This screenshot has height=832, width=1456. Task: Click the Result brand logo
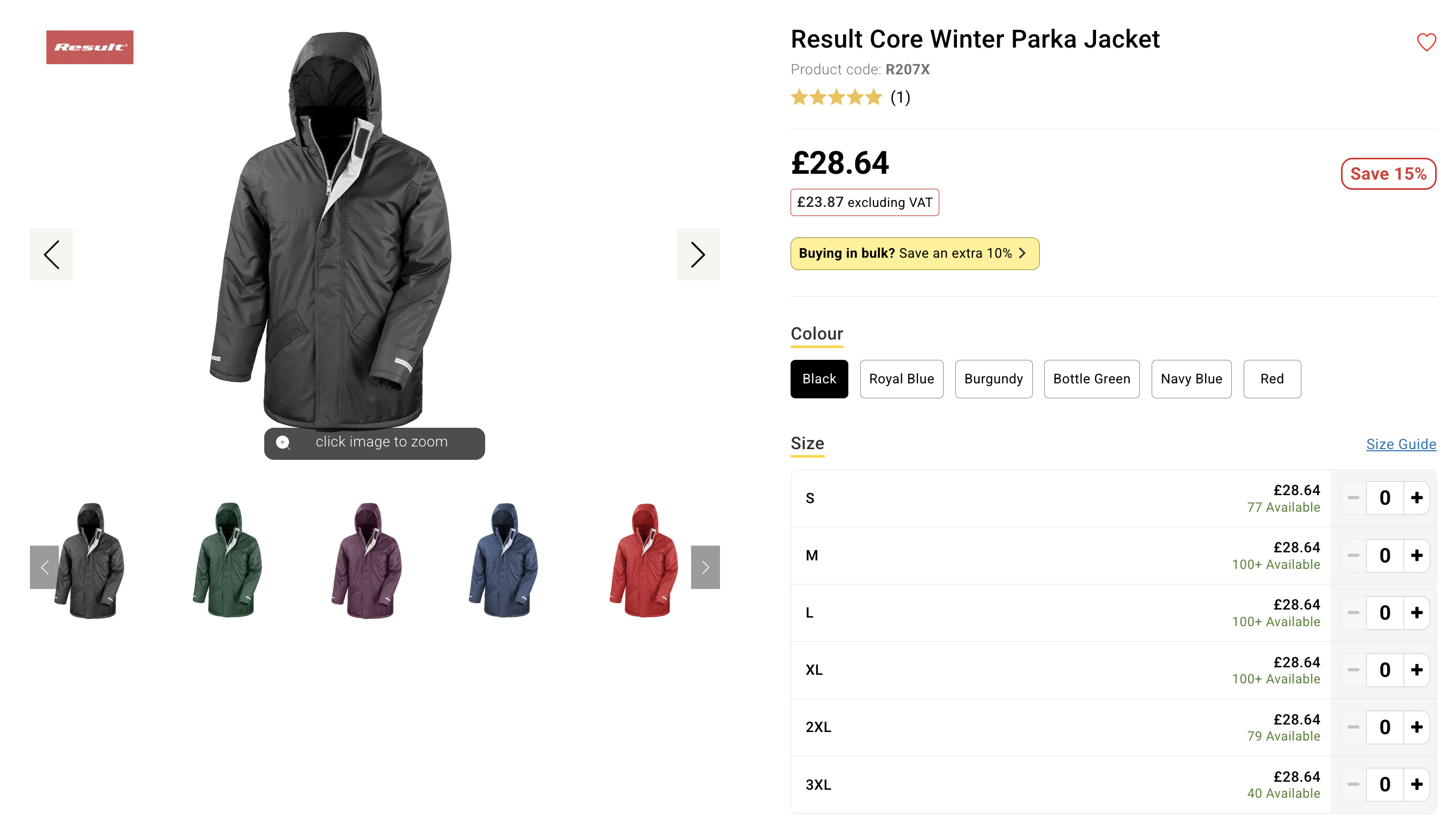90,47
